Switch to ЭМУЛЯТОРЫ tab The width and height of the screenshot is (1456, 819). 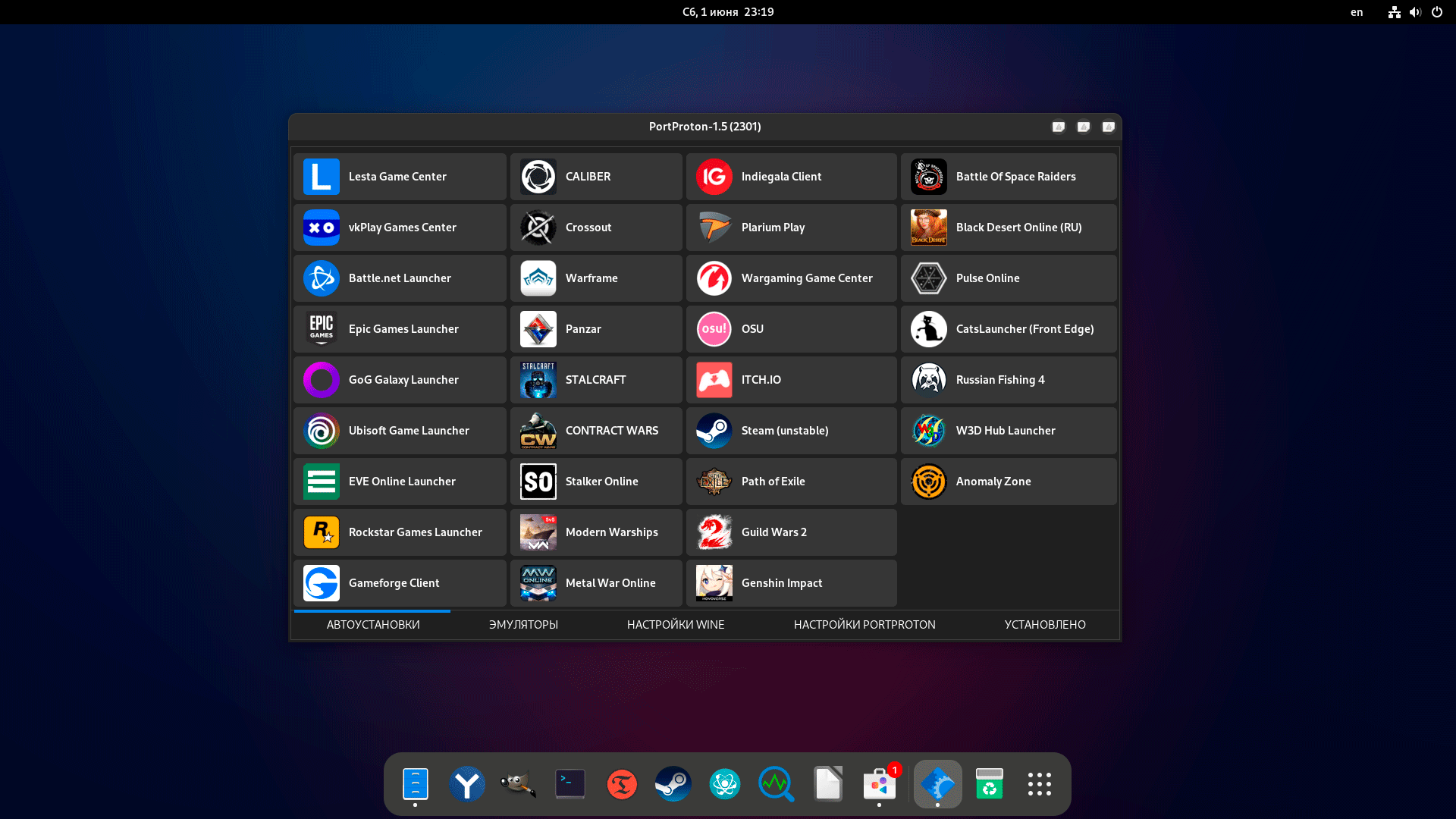(x=524, y=624)
